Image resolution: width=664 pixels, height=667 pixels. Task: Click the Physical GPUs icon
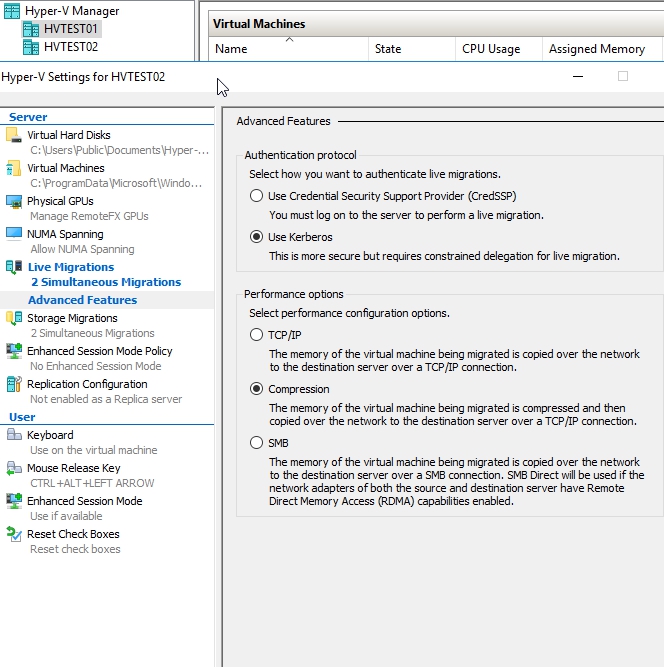(13, 201)
